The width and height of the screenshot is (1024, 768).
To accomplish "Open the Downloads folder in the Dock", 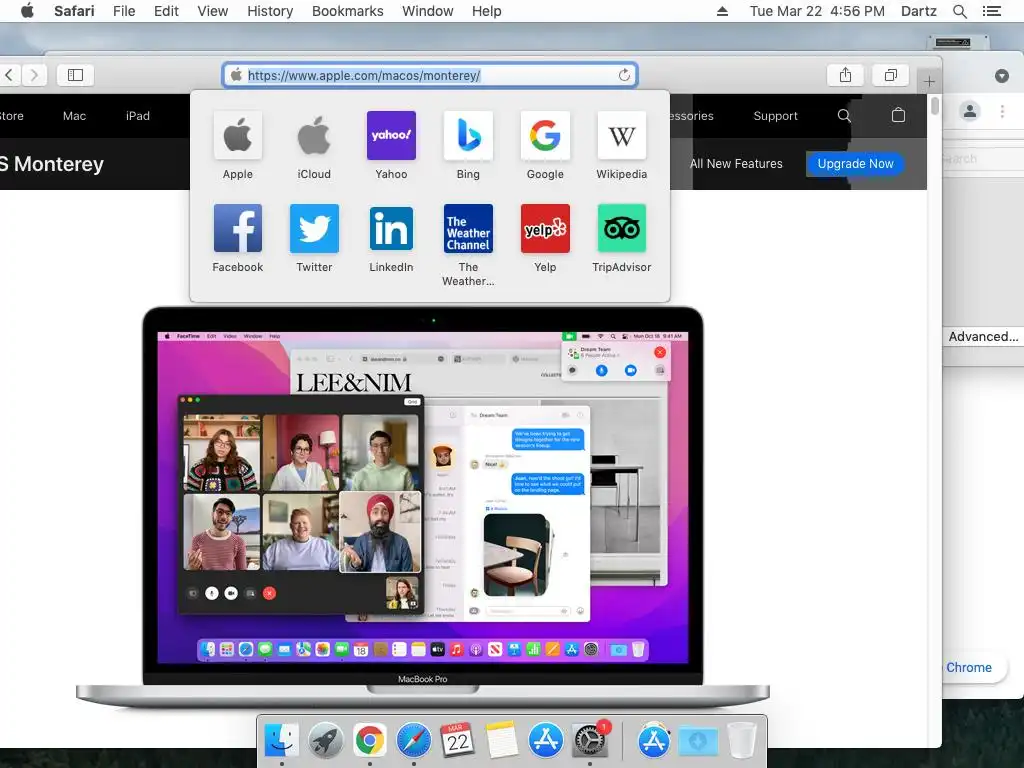I will [698, 741].
